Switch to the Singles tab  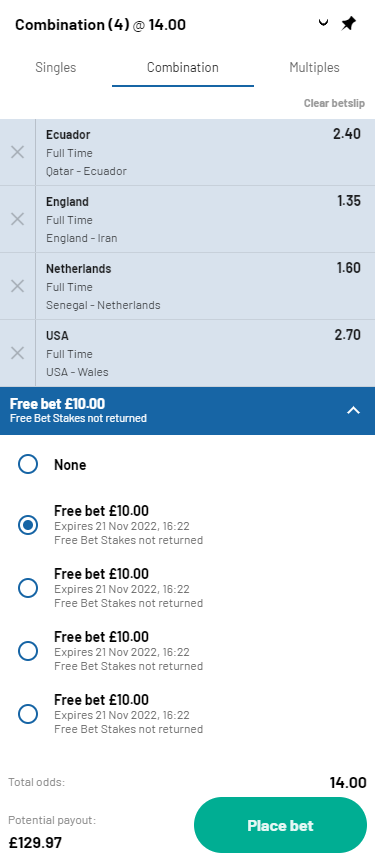[56, 68]
